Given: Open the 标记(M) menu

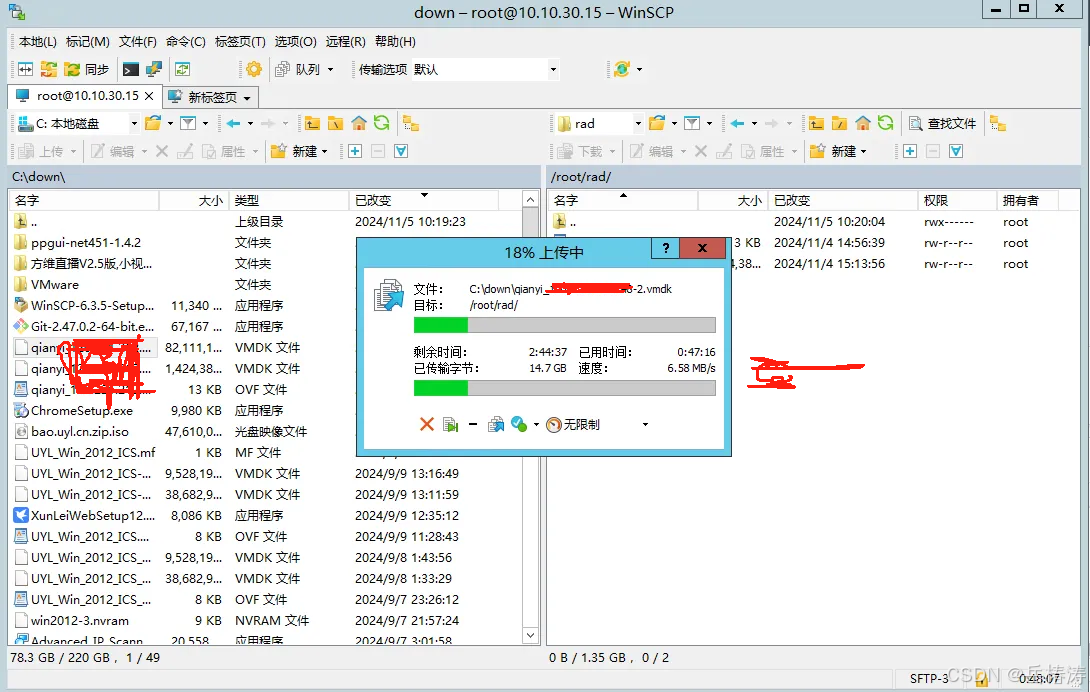Looking at the screenshot, I should pos(88,42).
